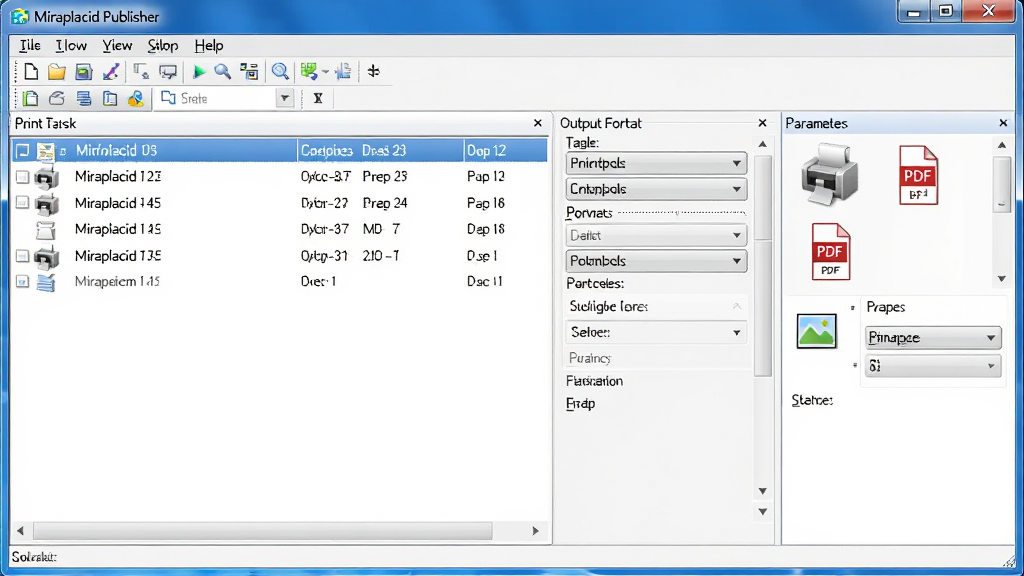
Task: Click left arrow of horizontal scrollbar
Action: (20, 531)
